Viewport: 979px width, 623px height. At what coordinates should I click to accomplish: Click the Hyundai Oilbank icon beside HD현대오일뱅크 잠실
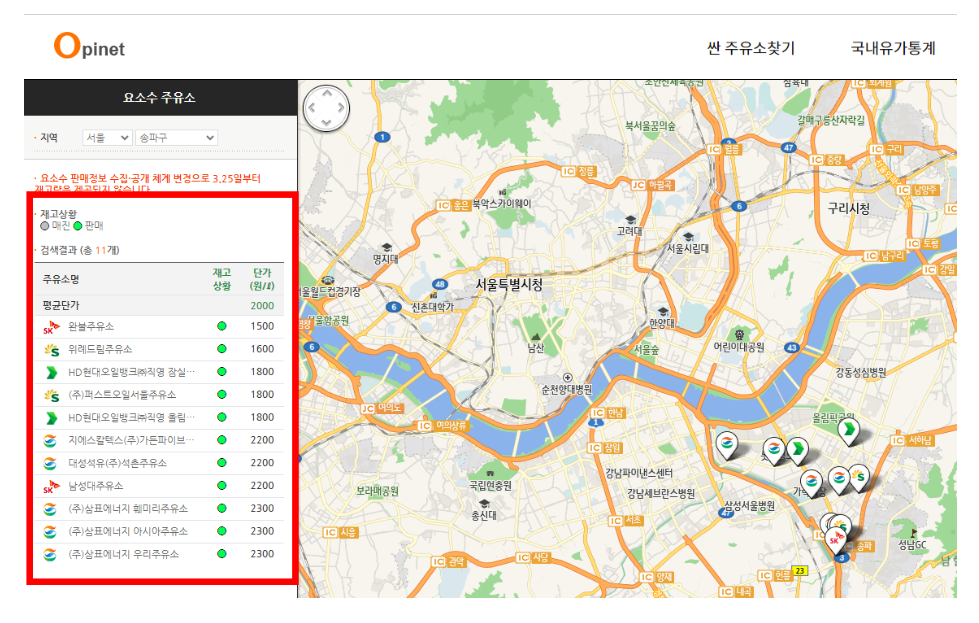point(51,373)
